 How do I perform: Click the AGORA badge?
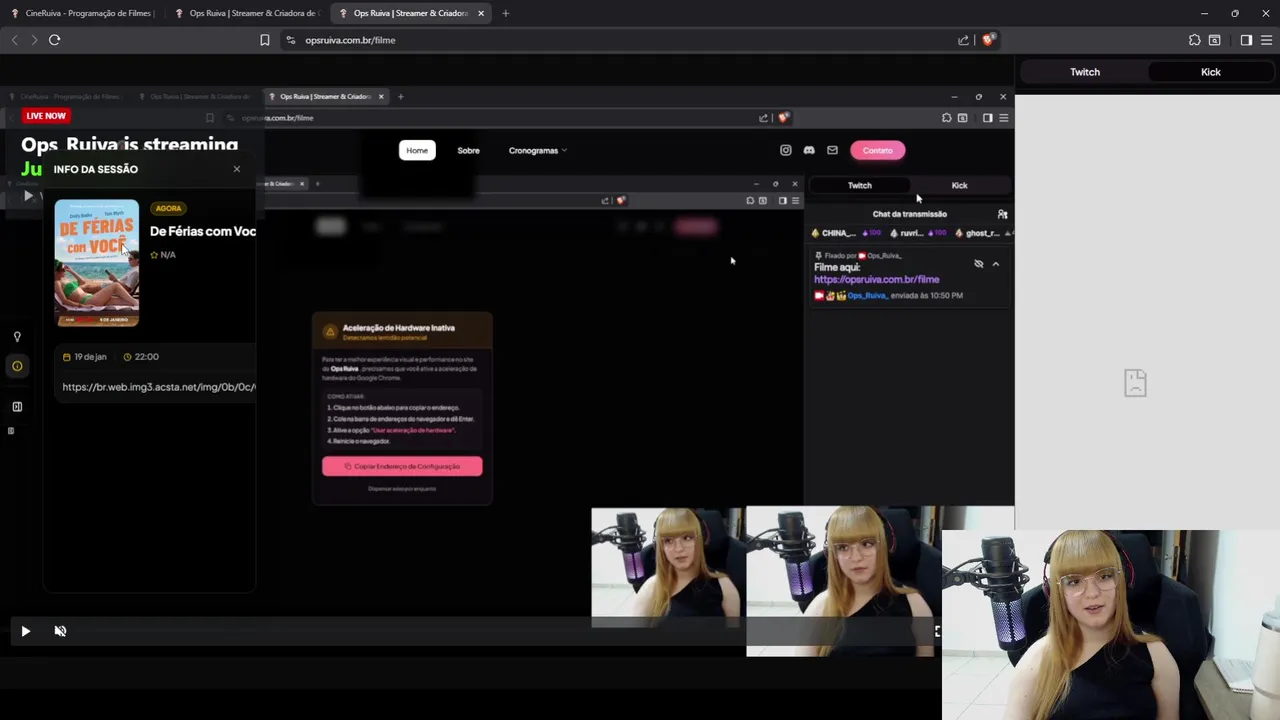168,208
